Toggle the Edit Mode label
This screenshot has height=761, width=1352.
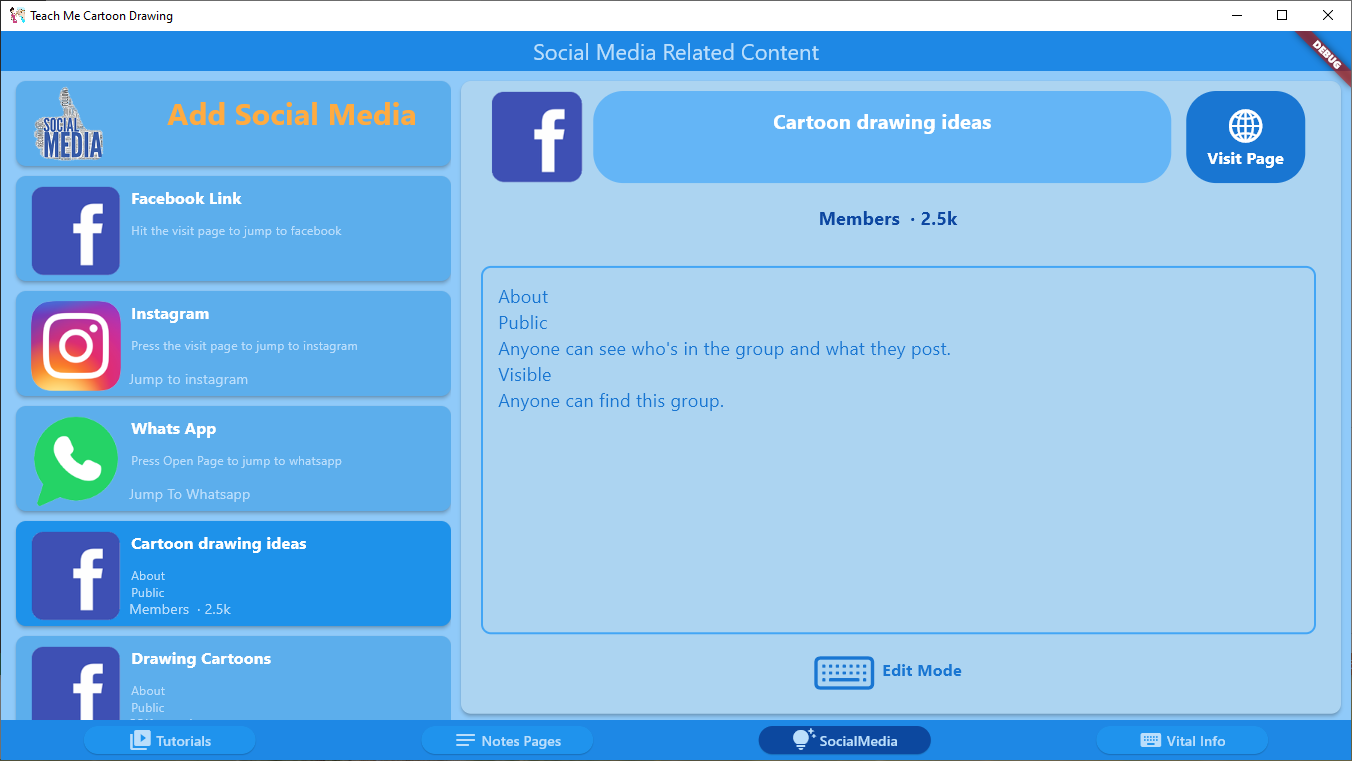click(922, 671)
